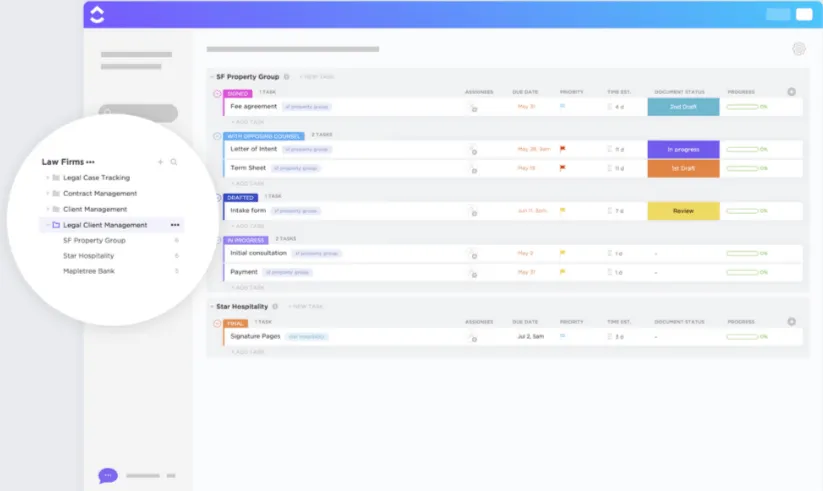Collapse the Star Hospitality list
Screen dimensions: 823x491
coord(212,306)
